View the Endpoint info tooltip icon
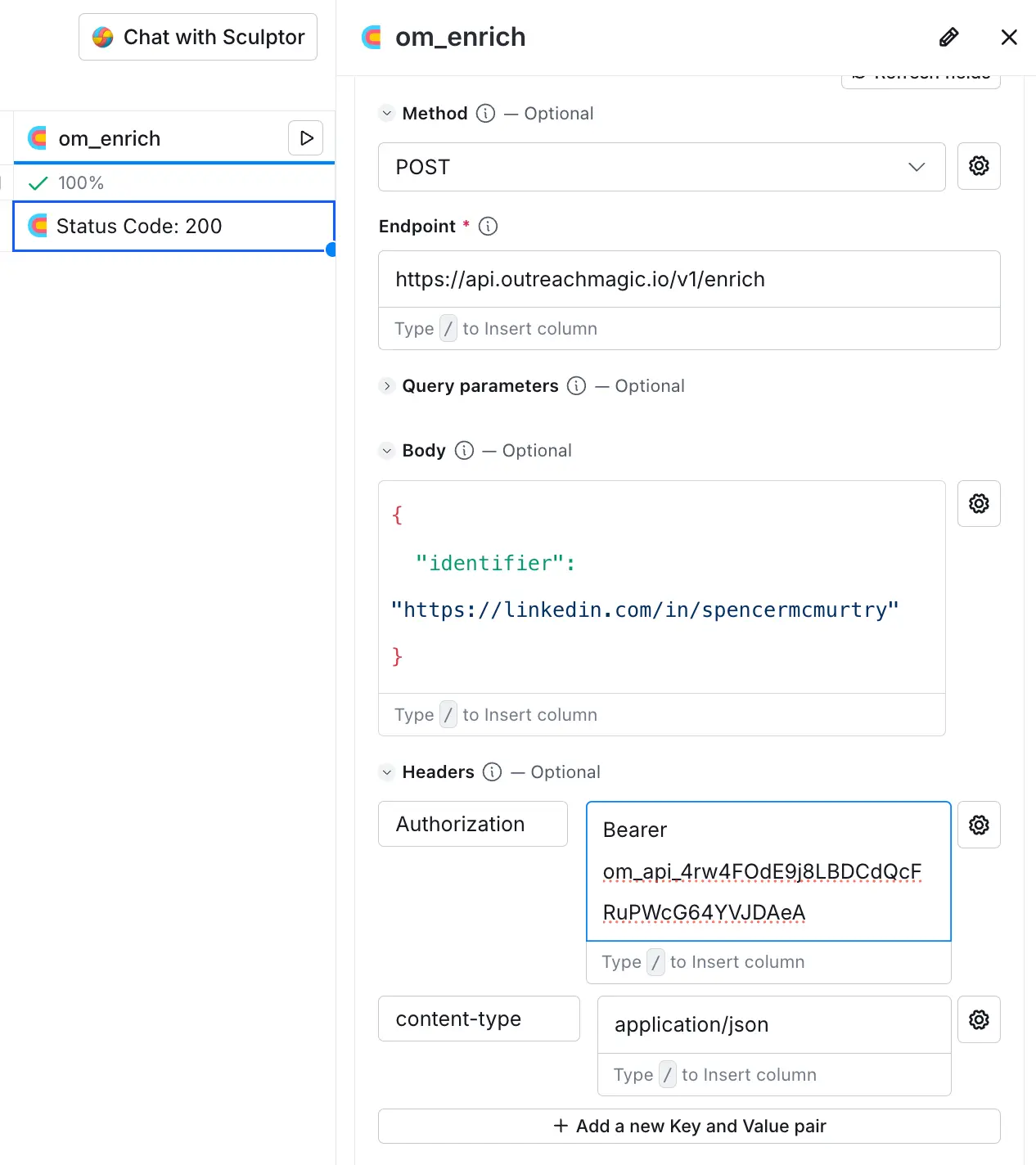This screenshot has width=1036, height=1165. tap(488, 227)
